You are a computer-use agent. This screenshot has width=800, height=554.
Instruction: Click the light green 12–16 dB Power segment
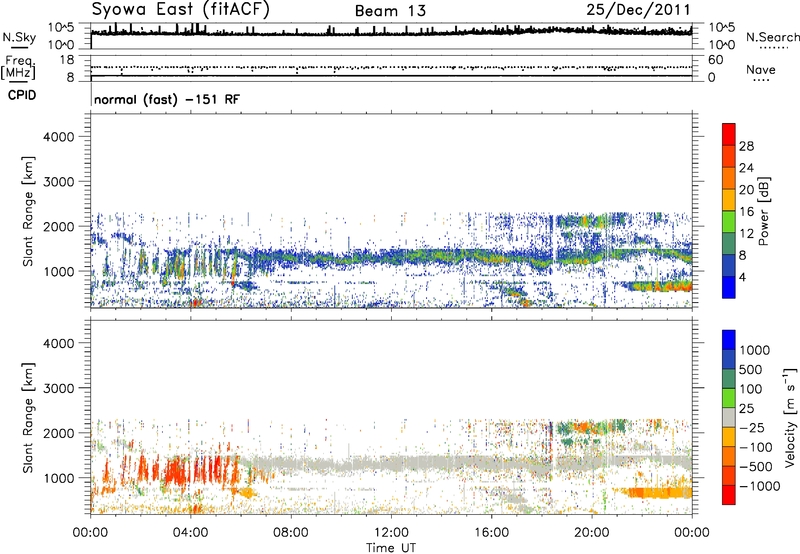pyautogui.click(x=729, y=222)
